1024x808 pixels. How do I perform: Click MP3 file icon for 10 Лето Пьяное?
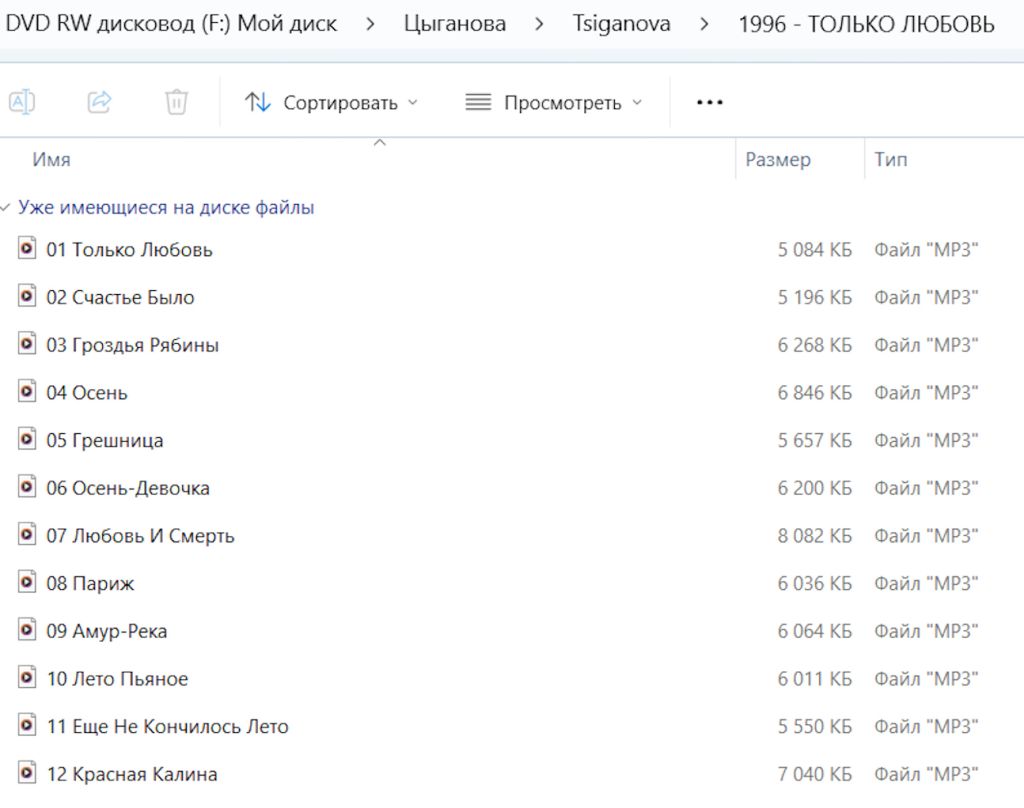pyautogui.click(x=26, y=678)
